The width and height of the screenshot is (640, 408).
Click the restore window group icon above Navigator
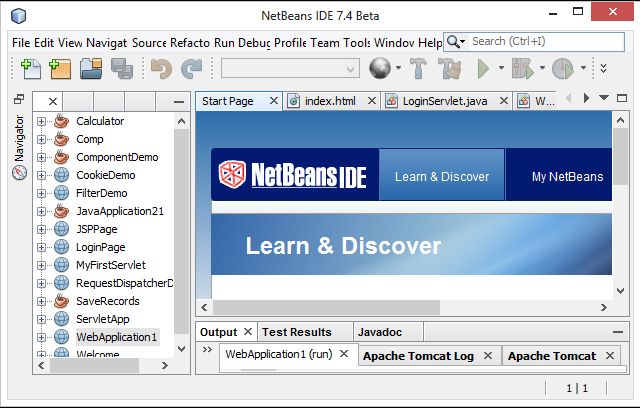coord(19,99)
